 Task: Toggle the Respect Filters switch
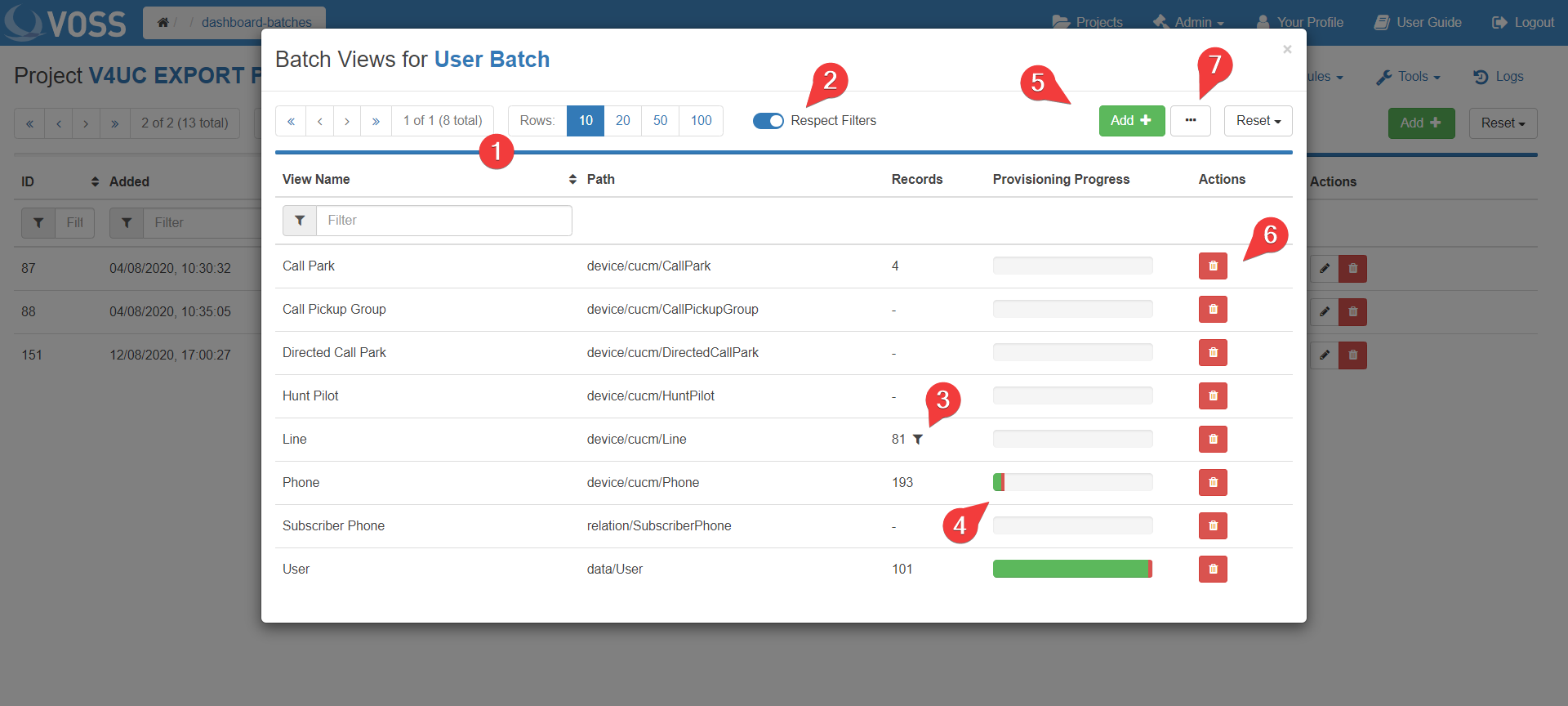(768, 121)
